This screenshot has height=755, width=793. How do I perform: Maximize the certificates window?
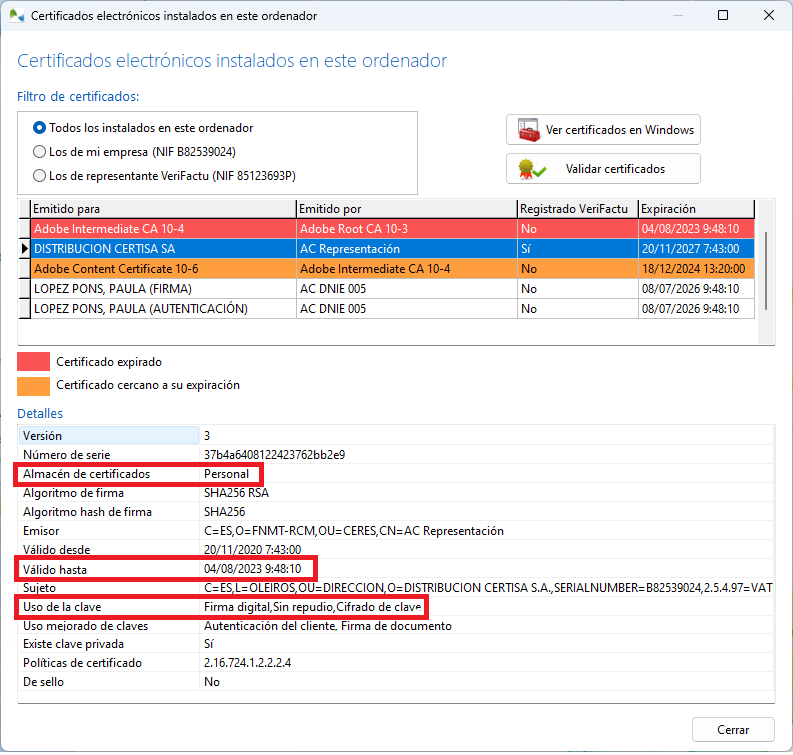coord(723,16)
